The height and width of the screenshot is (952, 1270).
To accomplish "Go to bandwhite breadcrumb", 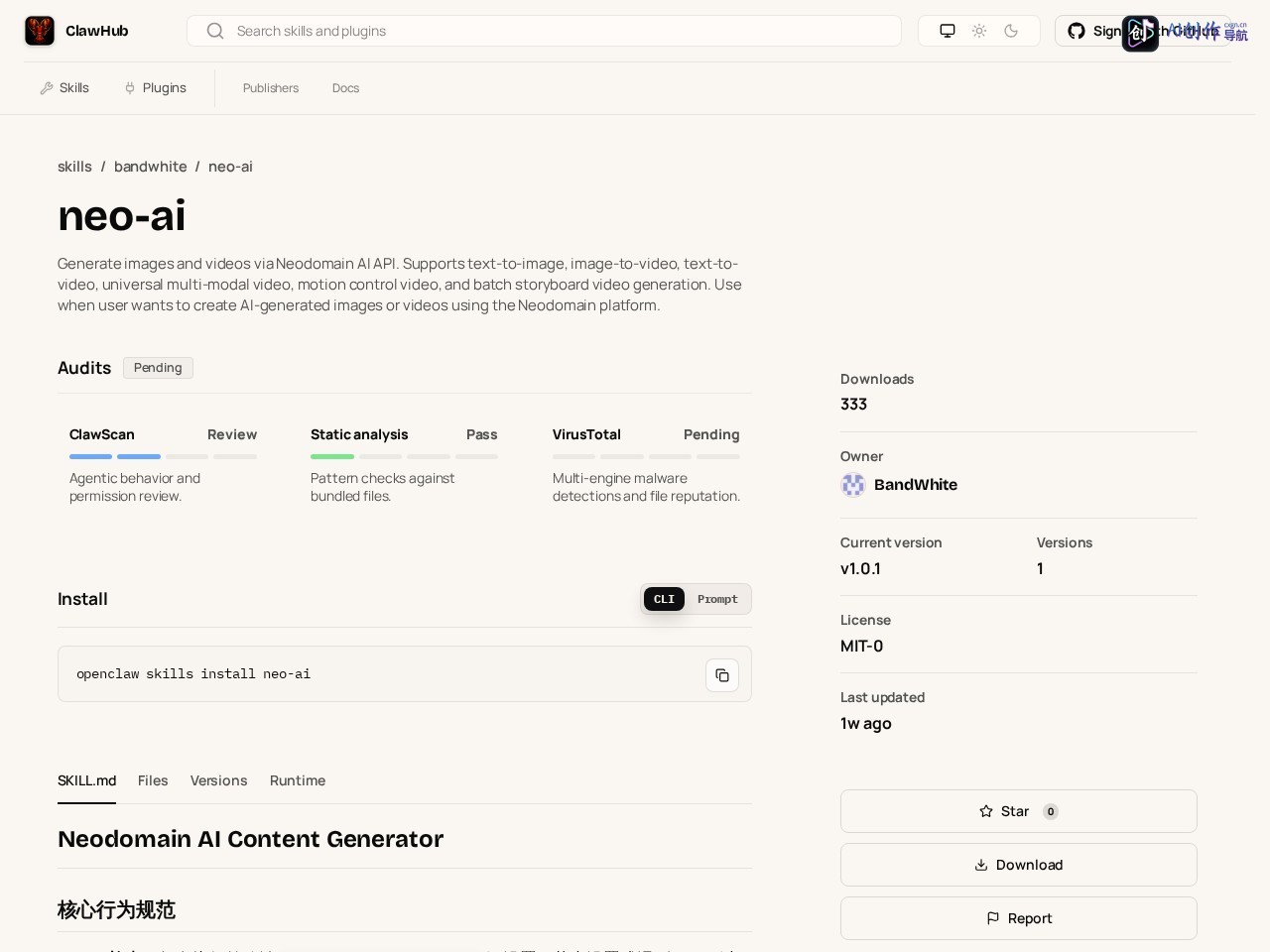I will tap(150, 167).
